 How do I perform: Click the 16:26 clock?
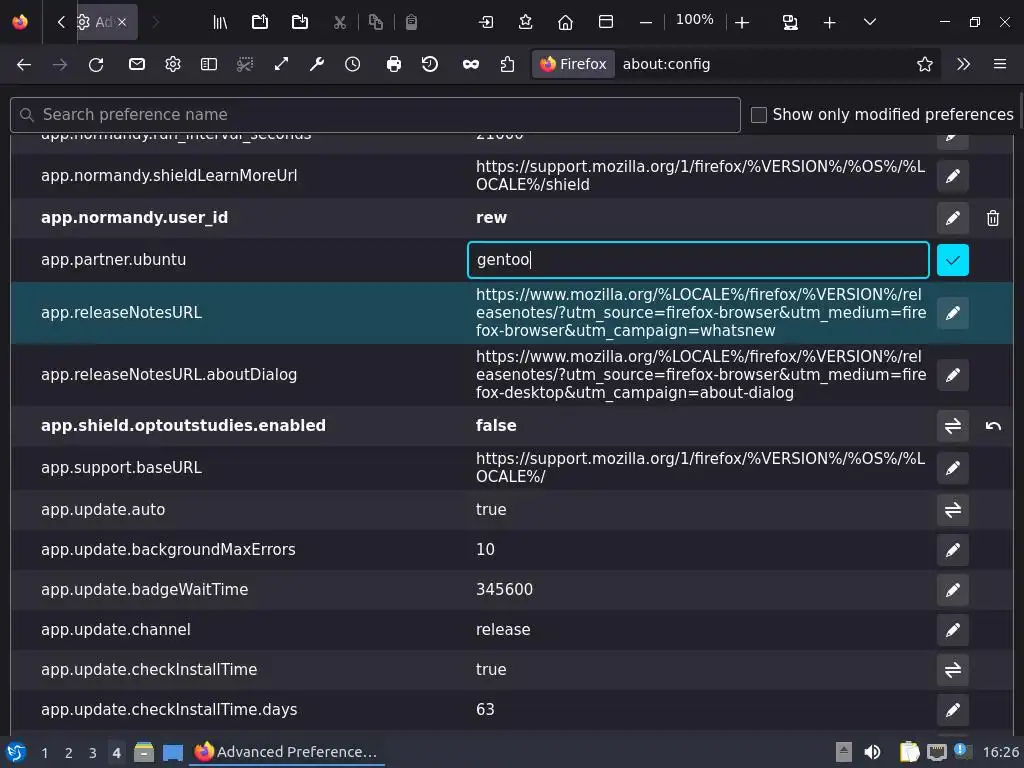(x=1000, y=752)
